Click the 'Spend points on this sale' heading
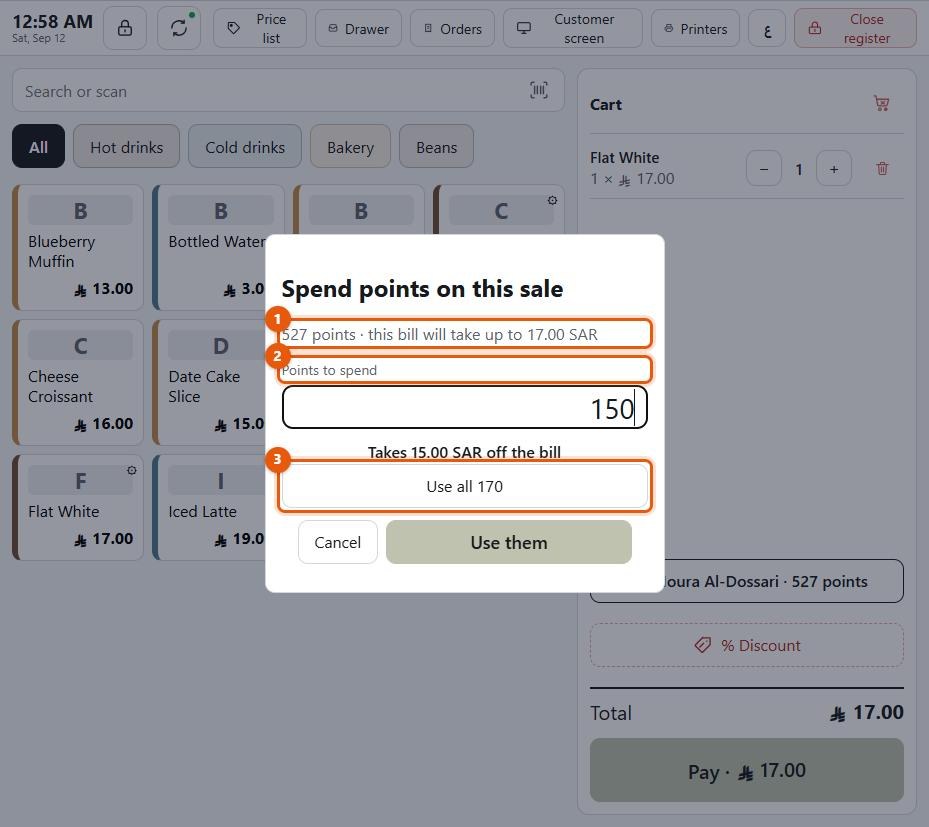929x827 pixels. pyautogui.click(x=422, y=289)
